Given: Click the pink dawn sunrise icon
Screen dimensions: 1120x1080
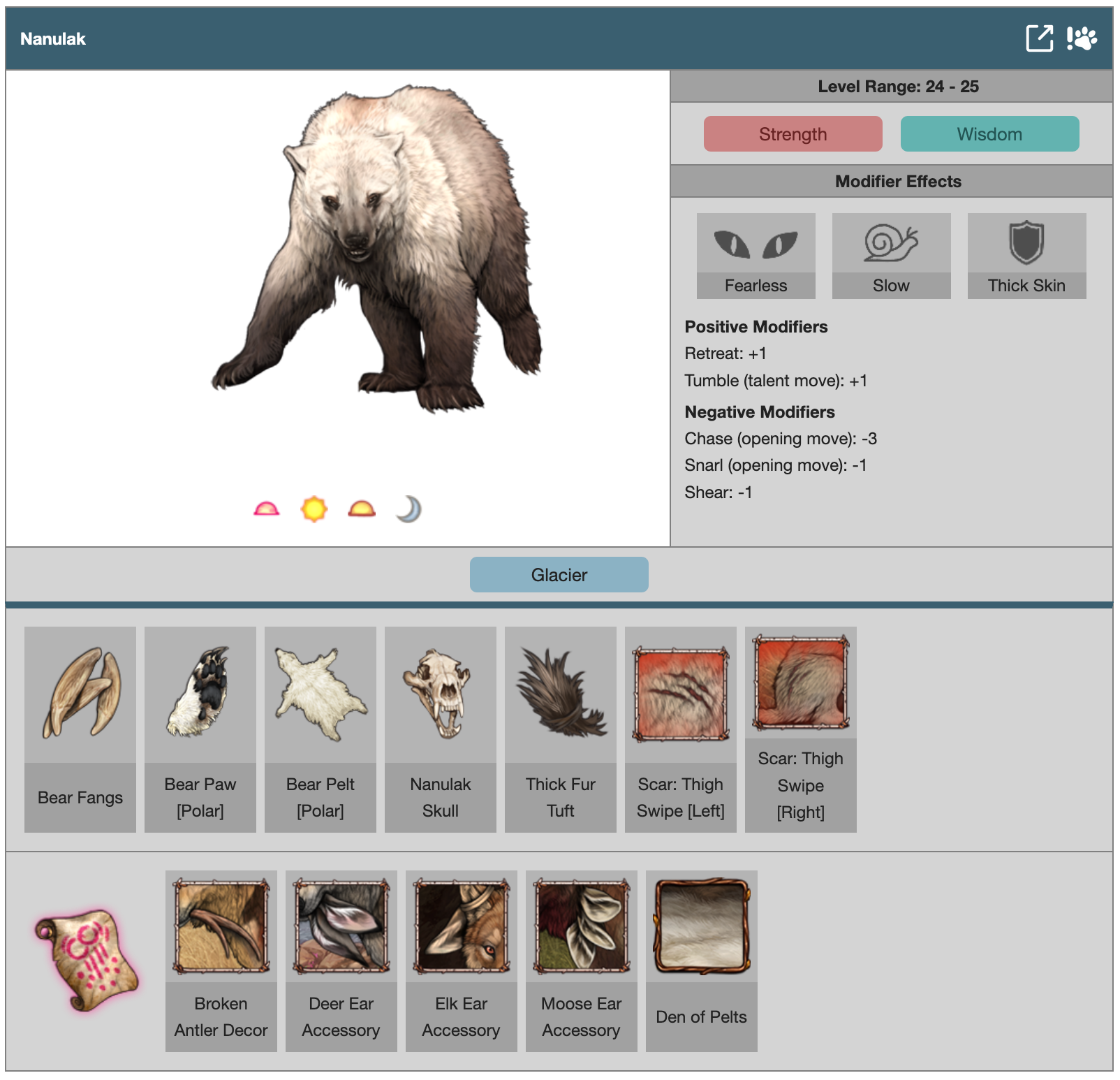Looking at the screenshot, I should pos(266,509).
